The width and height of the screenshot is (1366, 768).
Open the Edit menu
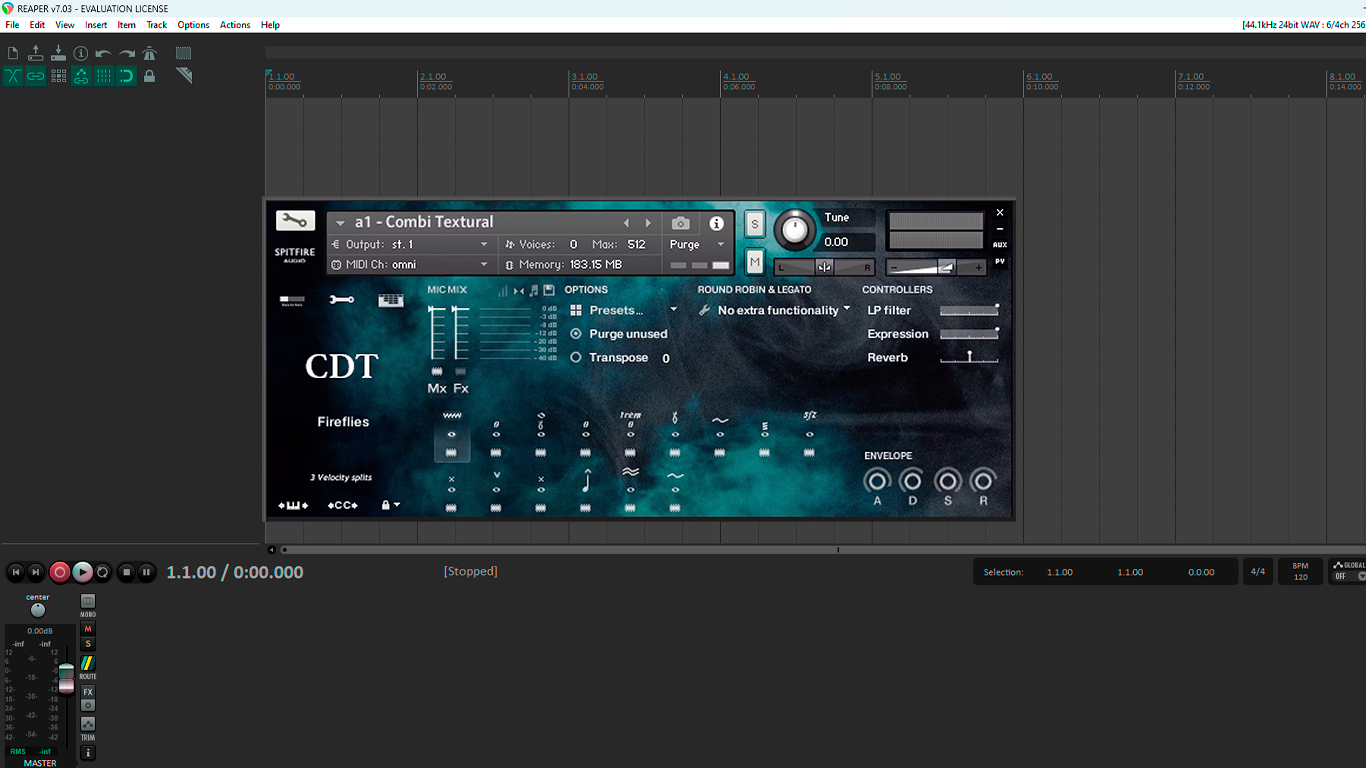click(x=37, y=25)
